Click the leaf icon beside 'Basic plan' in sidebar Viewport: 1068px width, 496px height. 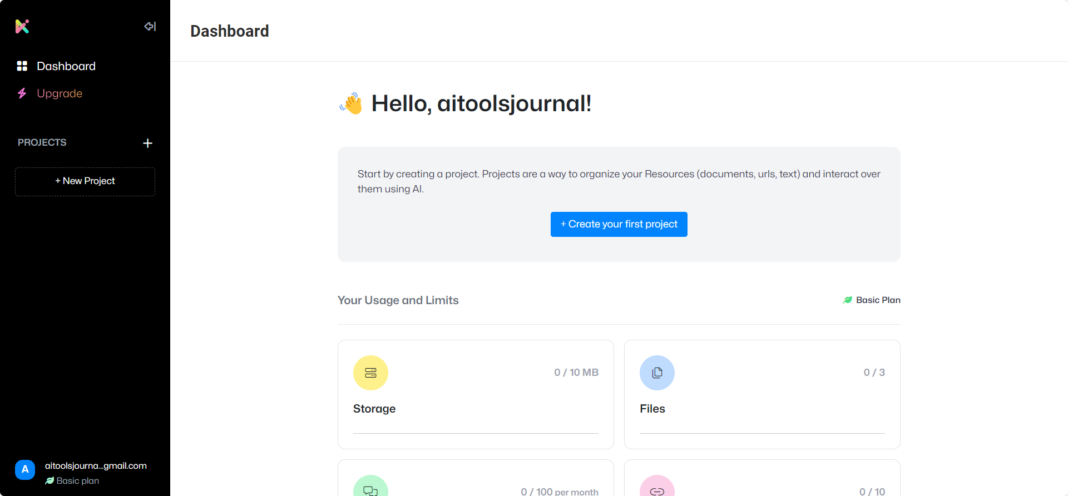(x=49, y=480)
